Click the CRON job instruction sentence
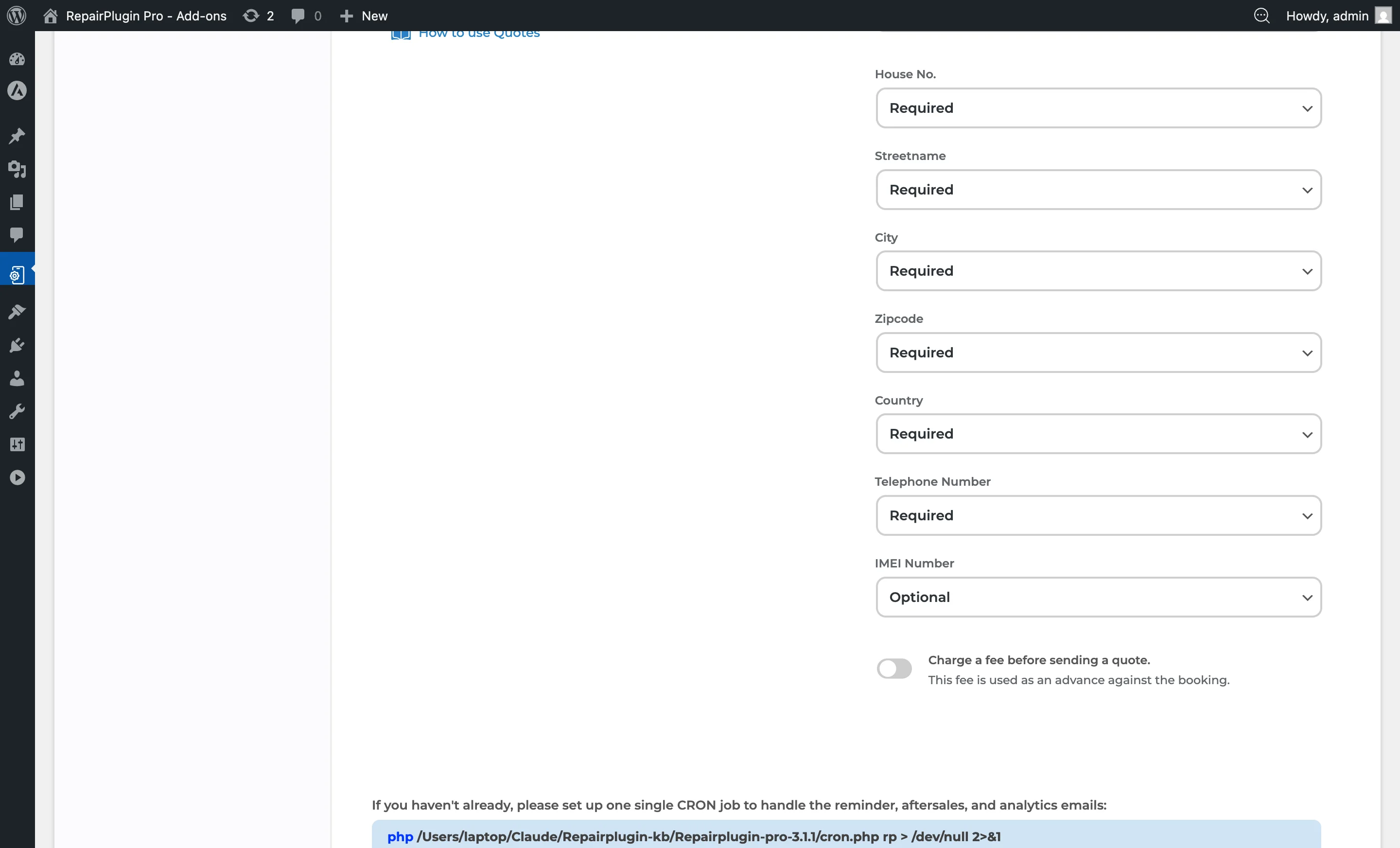 pyautogui.click(x=738, y=805)
